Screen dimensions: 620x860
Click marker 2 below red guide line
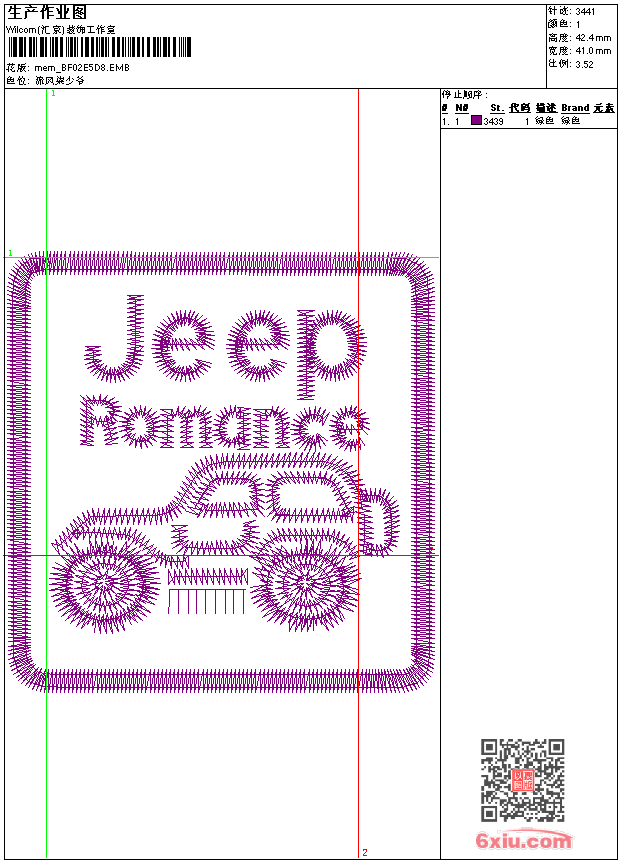(365, 852)
